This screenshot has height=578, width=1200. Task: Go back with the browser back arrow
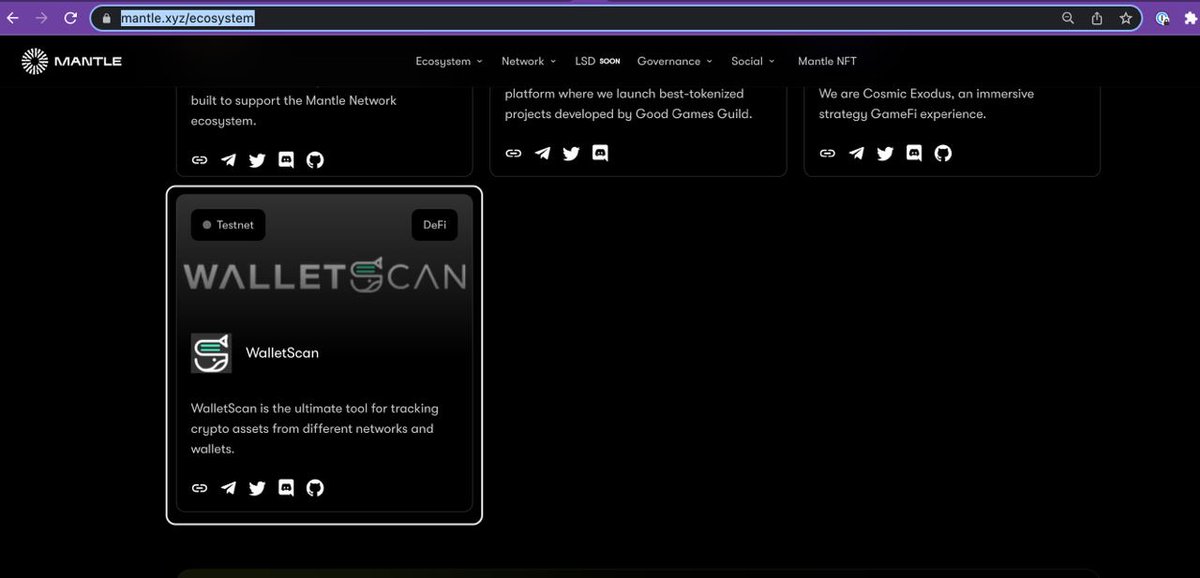click(x=13, y=18)
